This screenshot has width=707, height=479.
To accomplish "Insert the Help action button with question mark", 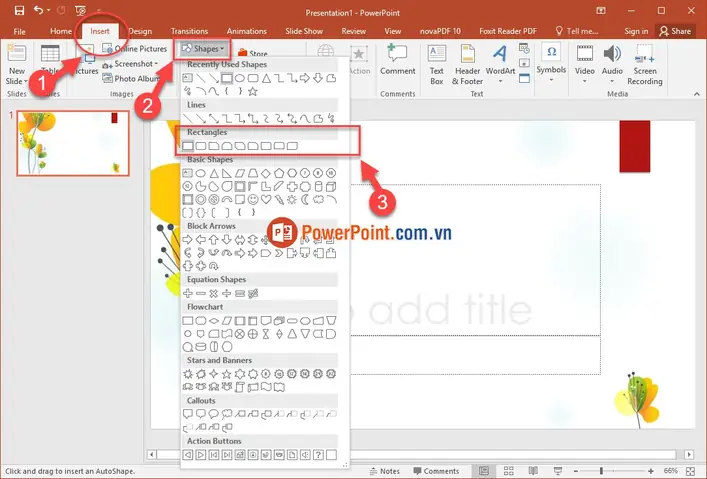I will tap(318, 455).
